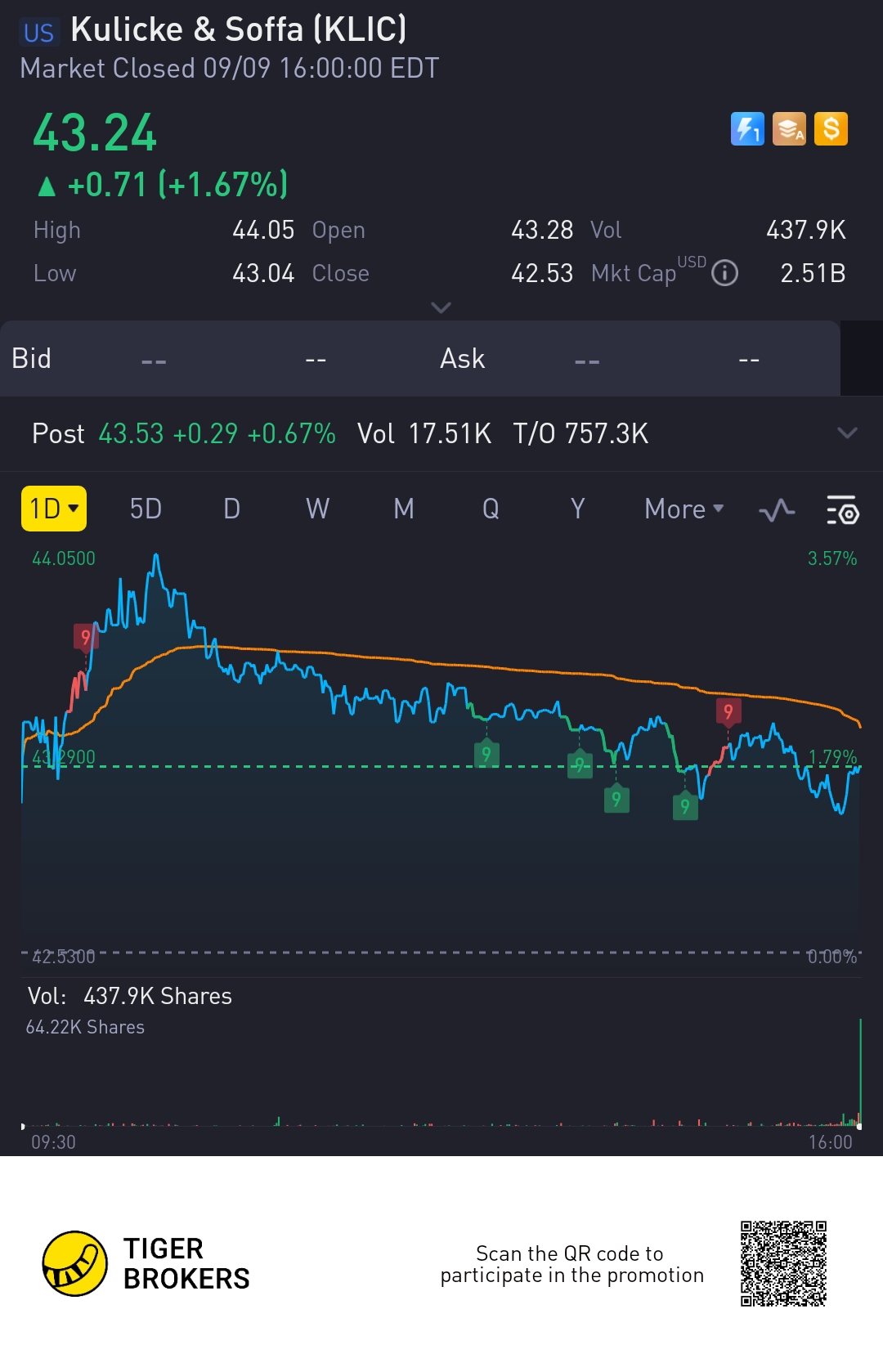Viewport: 883px width, 1372px height.
Task: Select the Q quarterly chart tab
Action: (x=491, y=509)
